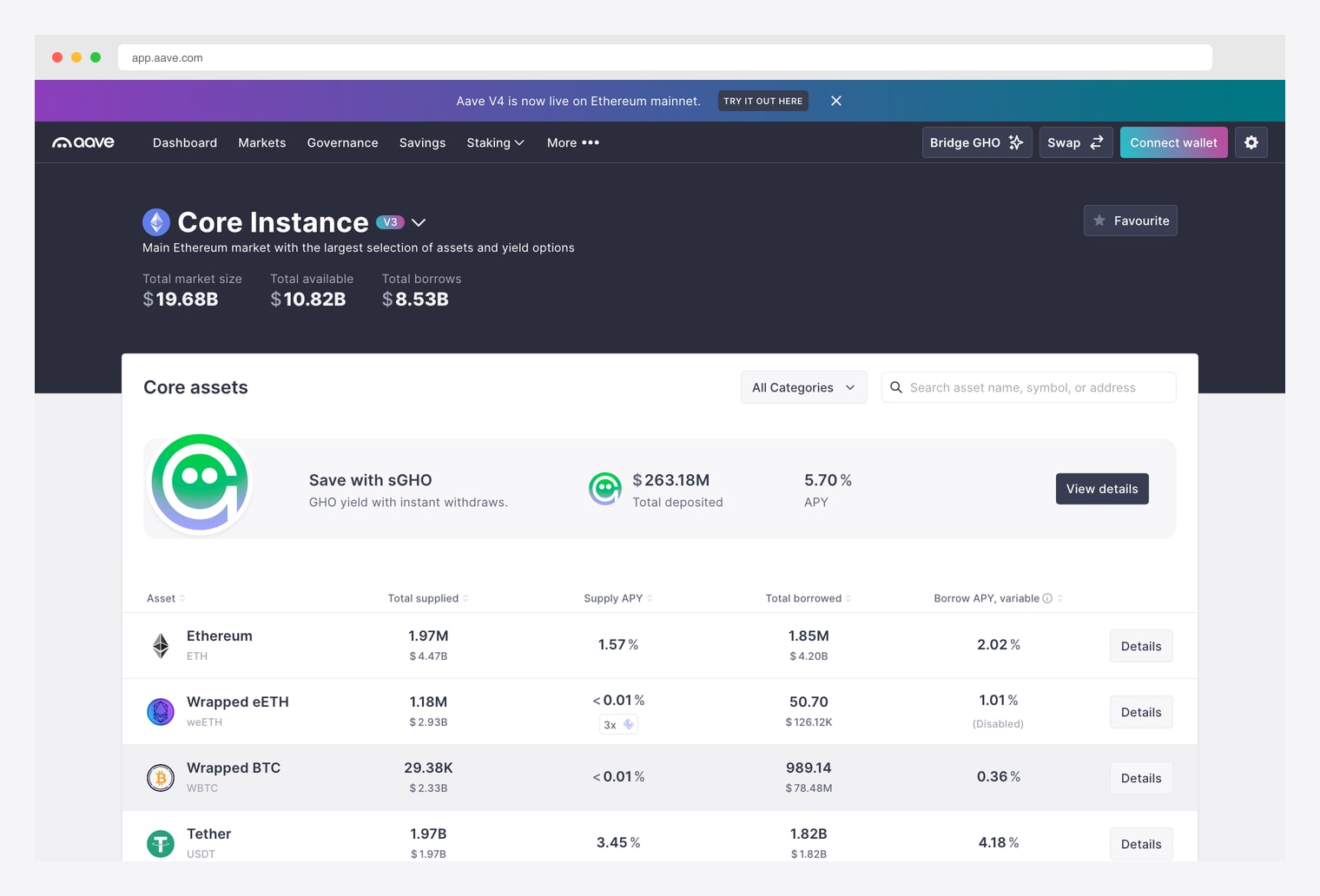
Task: Navigate to Governance
Action: coord(343,142)
